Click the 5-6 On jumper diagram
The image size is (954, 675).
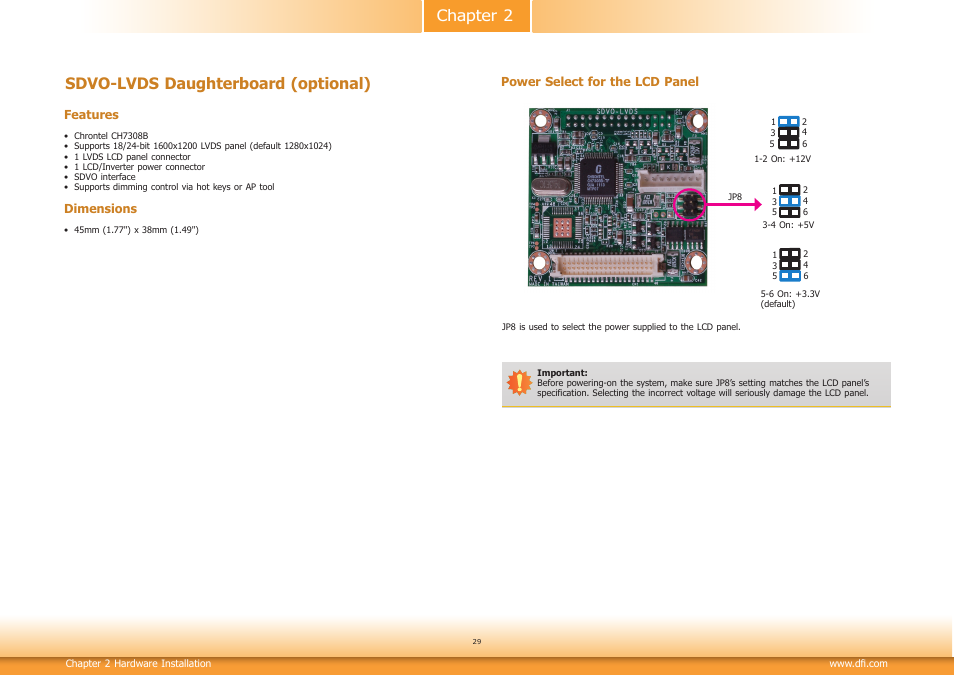tap(790, 265)
